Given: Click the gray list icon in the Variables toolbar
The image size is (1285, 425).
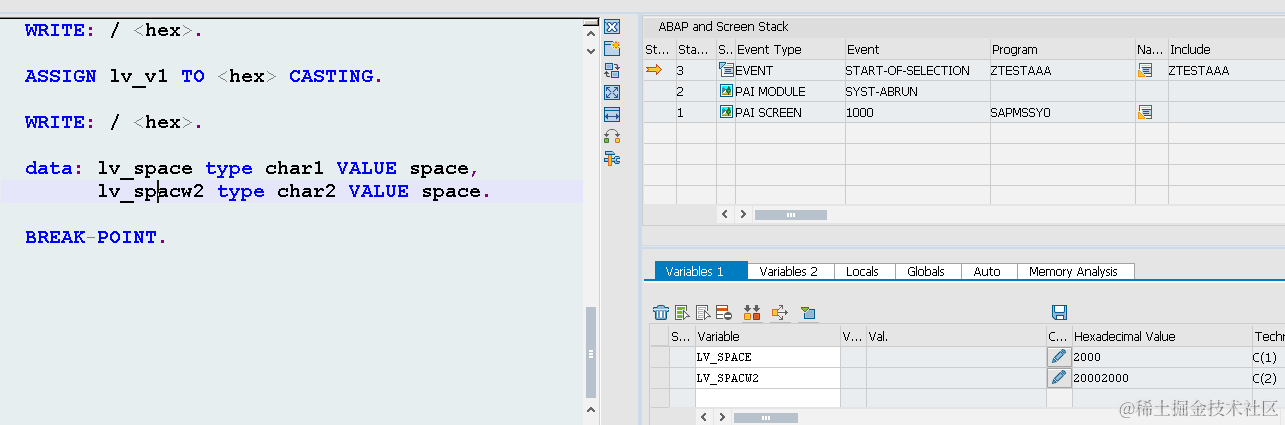Looking at the screenshot, I should tap(703, 312).
